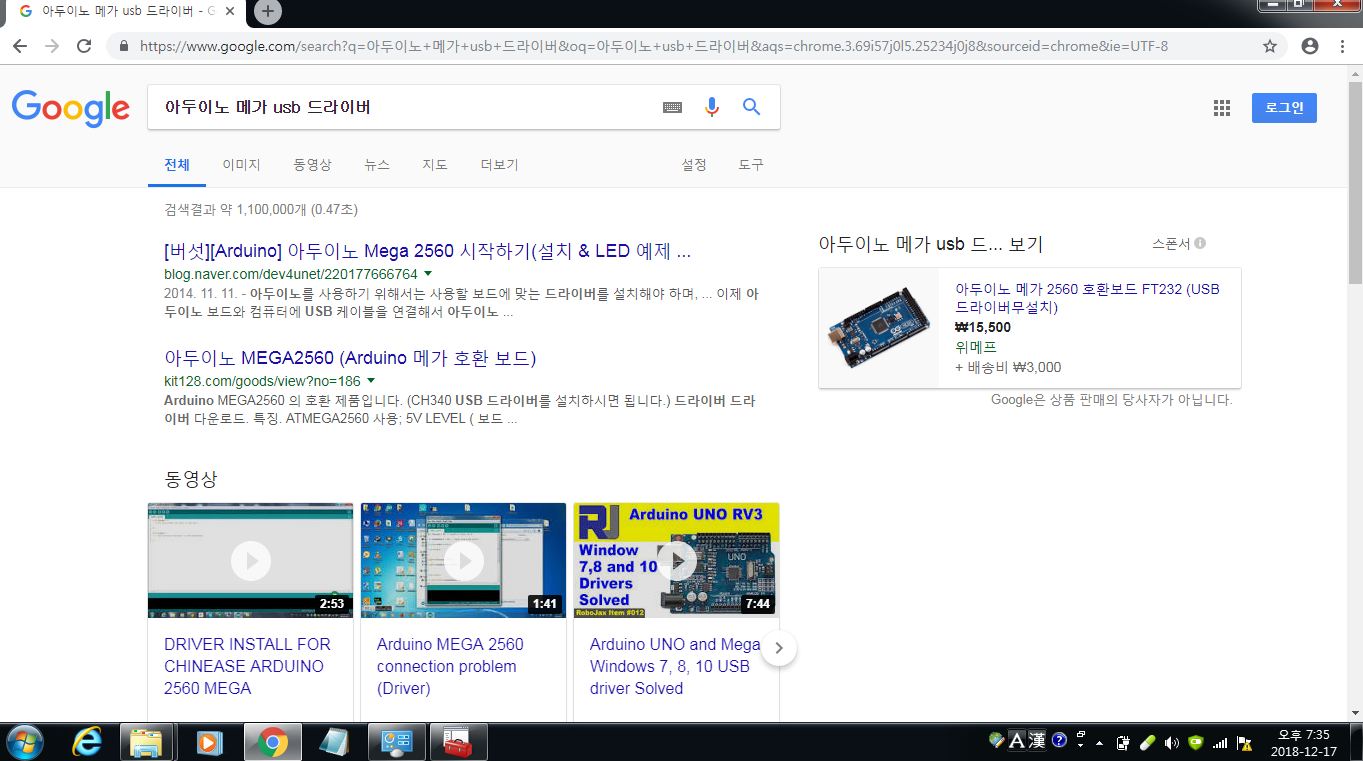Screen dimensions: 1363x761
Task: Open the media player taskbar icon
Action: click(209, 743)
